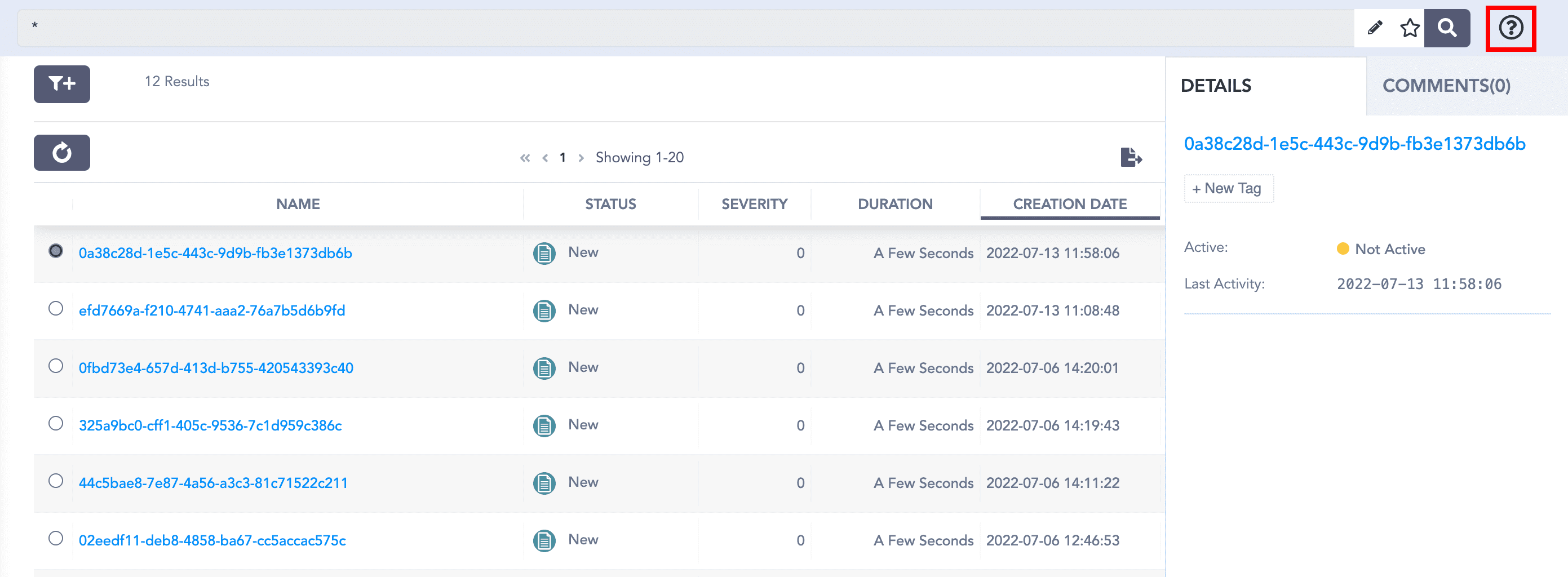Viewport: 1568px width, 577px height.
Task: Open incident 325a9bc0-cff1-405c-9536-7c1d959c386c link
Action: click(210, 425)
